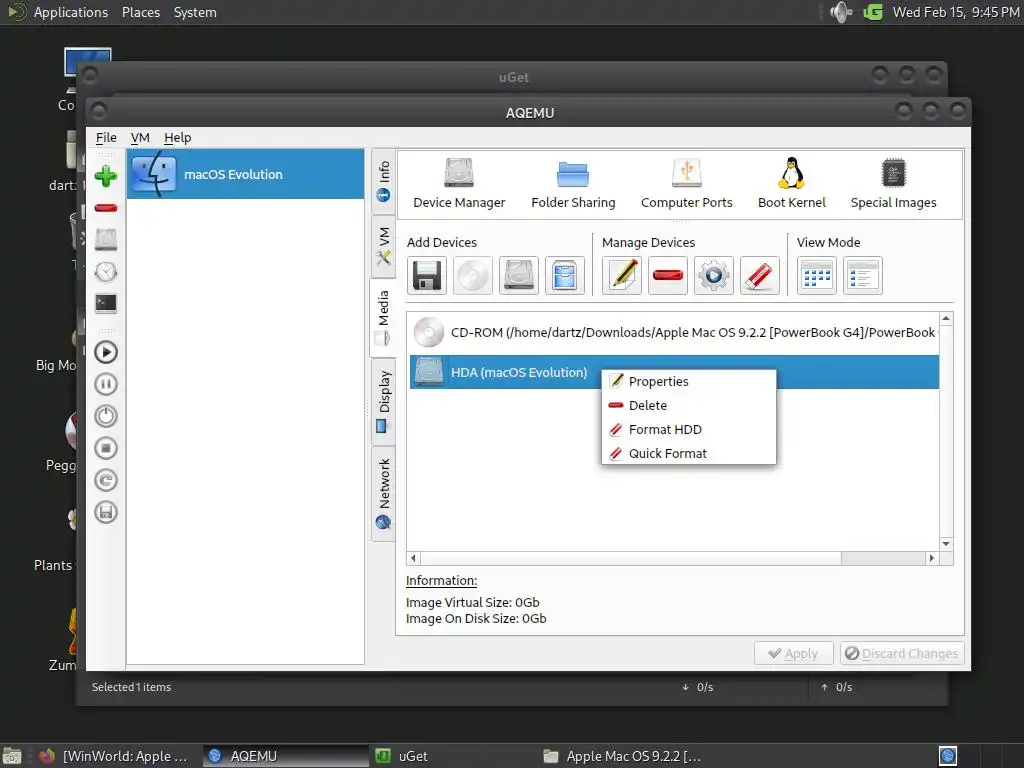Click the green plus Add VM icon
Viewport: 1024px width, 768px height.
(106, 176)
